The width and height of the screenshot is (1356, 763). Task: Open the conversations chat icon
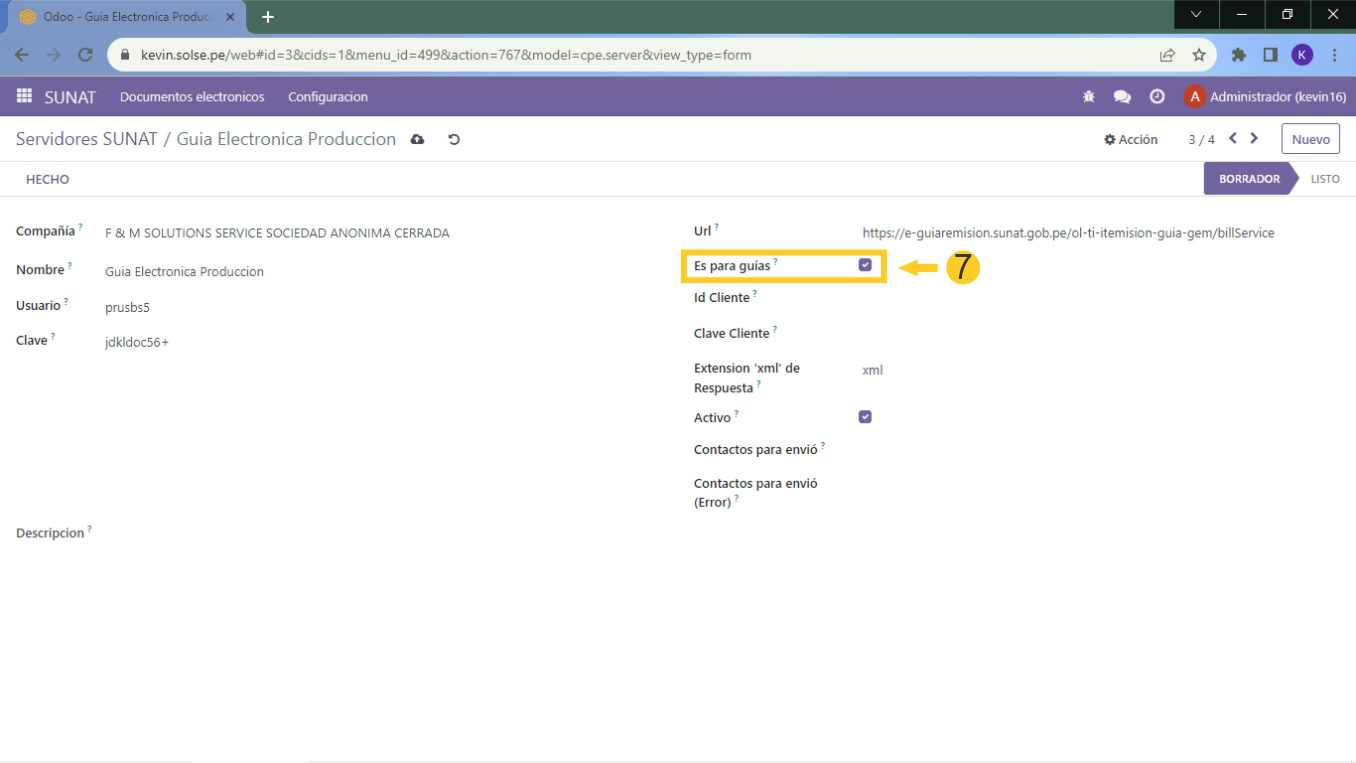pos(1122,97)
